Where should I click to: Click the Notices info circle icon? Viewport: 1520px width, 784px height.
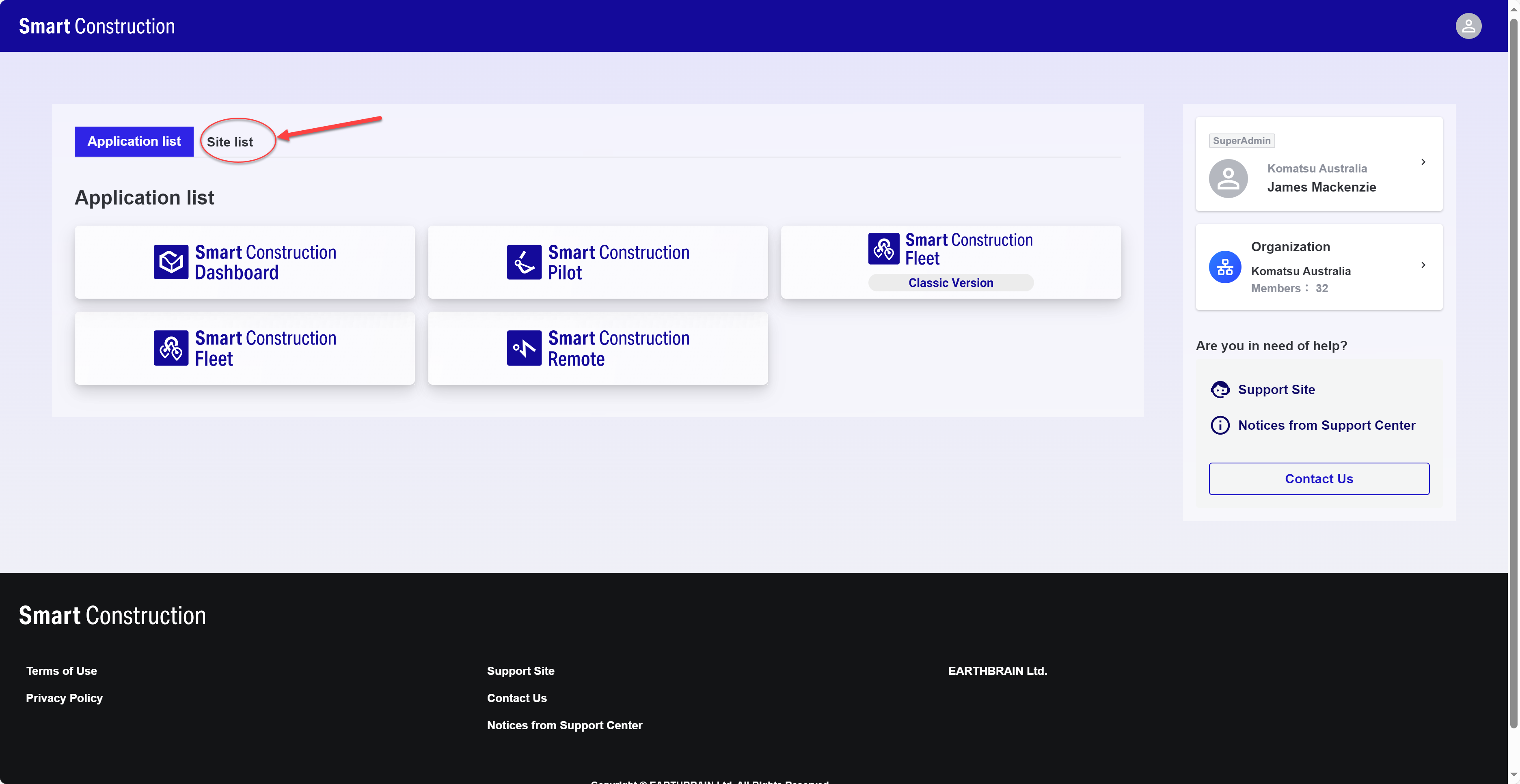pos(1220,425)
